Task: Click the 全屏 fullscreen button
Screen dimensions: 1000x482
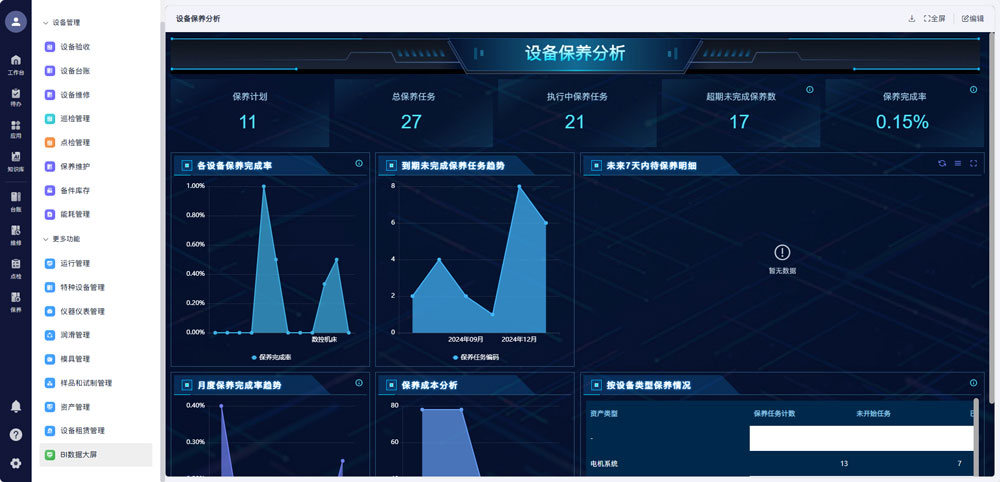Action: tap(935, 18)
